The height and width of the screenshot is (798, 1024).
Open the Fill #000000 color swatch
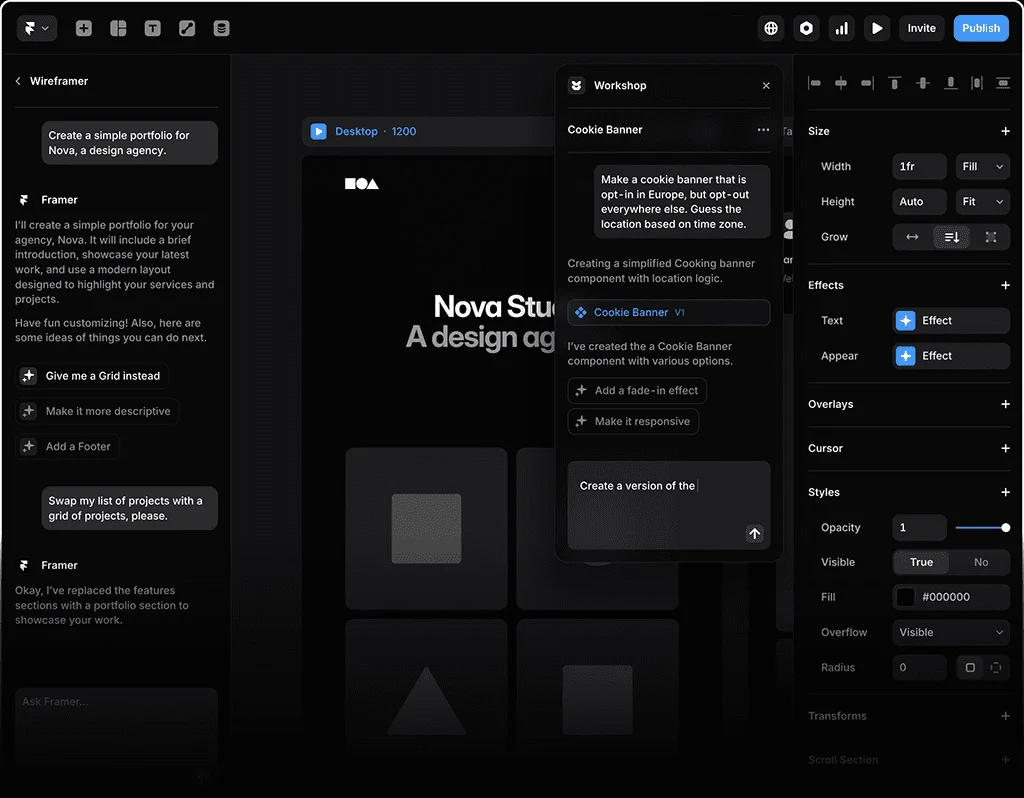(x=905, y=597)
